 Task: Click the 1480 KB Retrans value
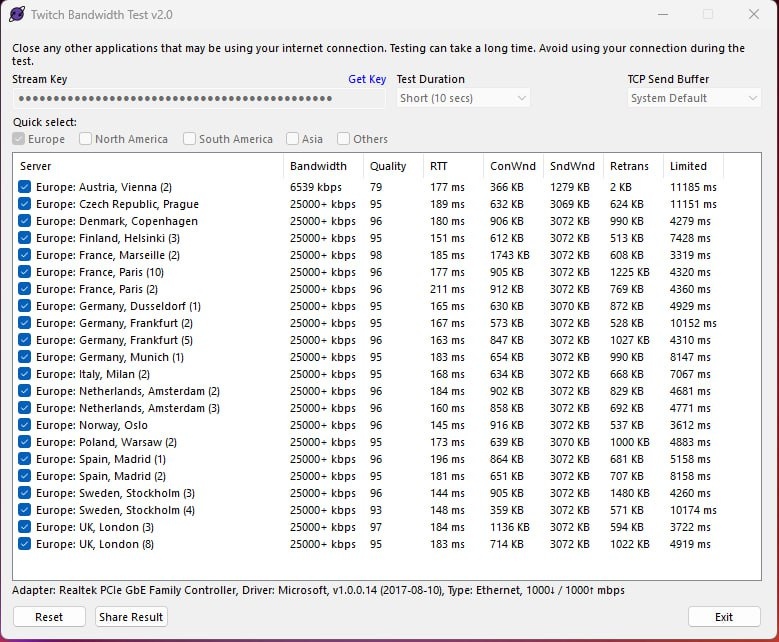coord(629,493)
